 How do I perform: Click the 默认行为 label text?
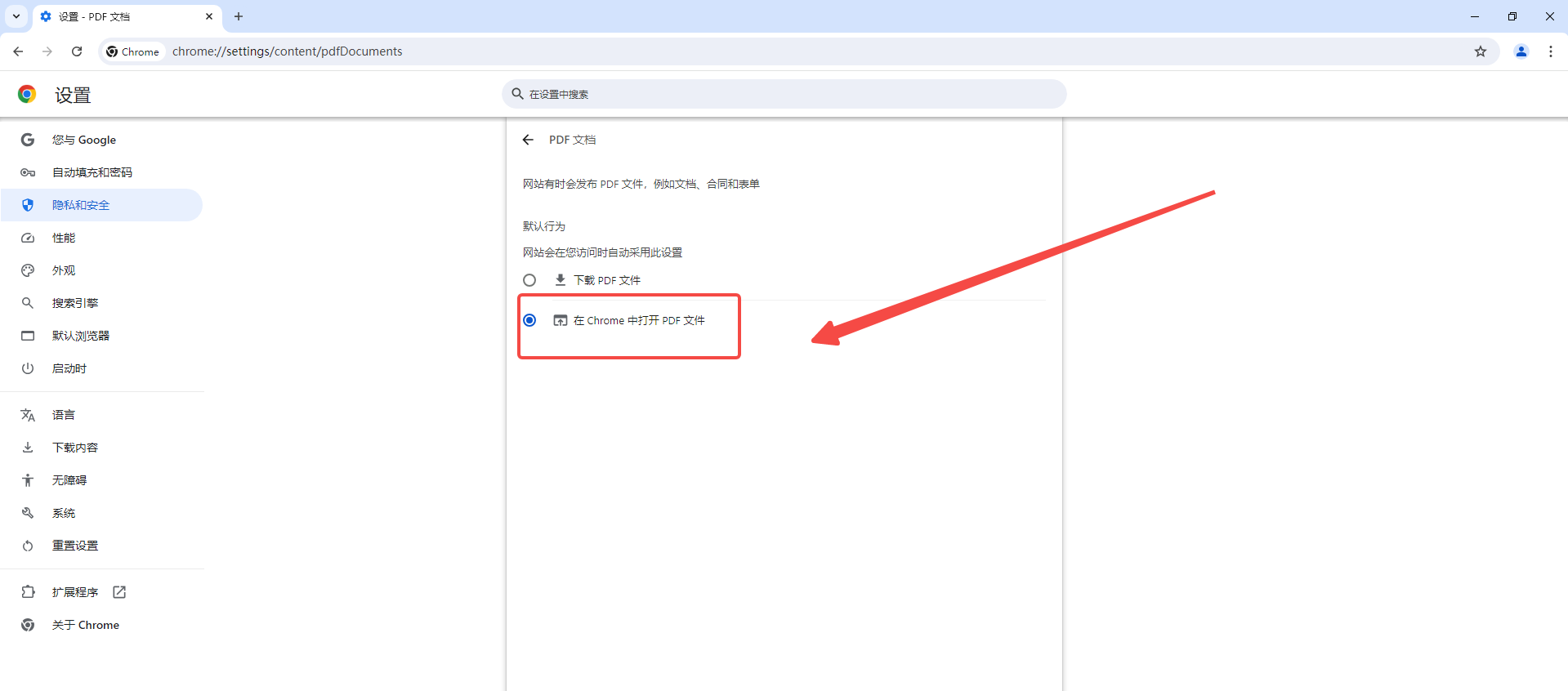pyautogui.click(x=544, y=226)
